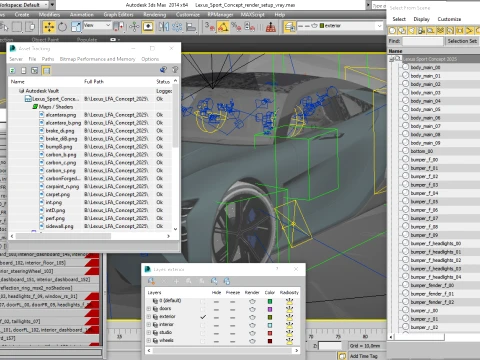Click the Mirror tool icon
The image size is (480, 360).
pyautogui.click(x=164, y=27)
